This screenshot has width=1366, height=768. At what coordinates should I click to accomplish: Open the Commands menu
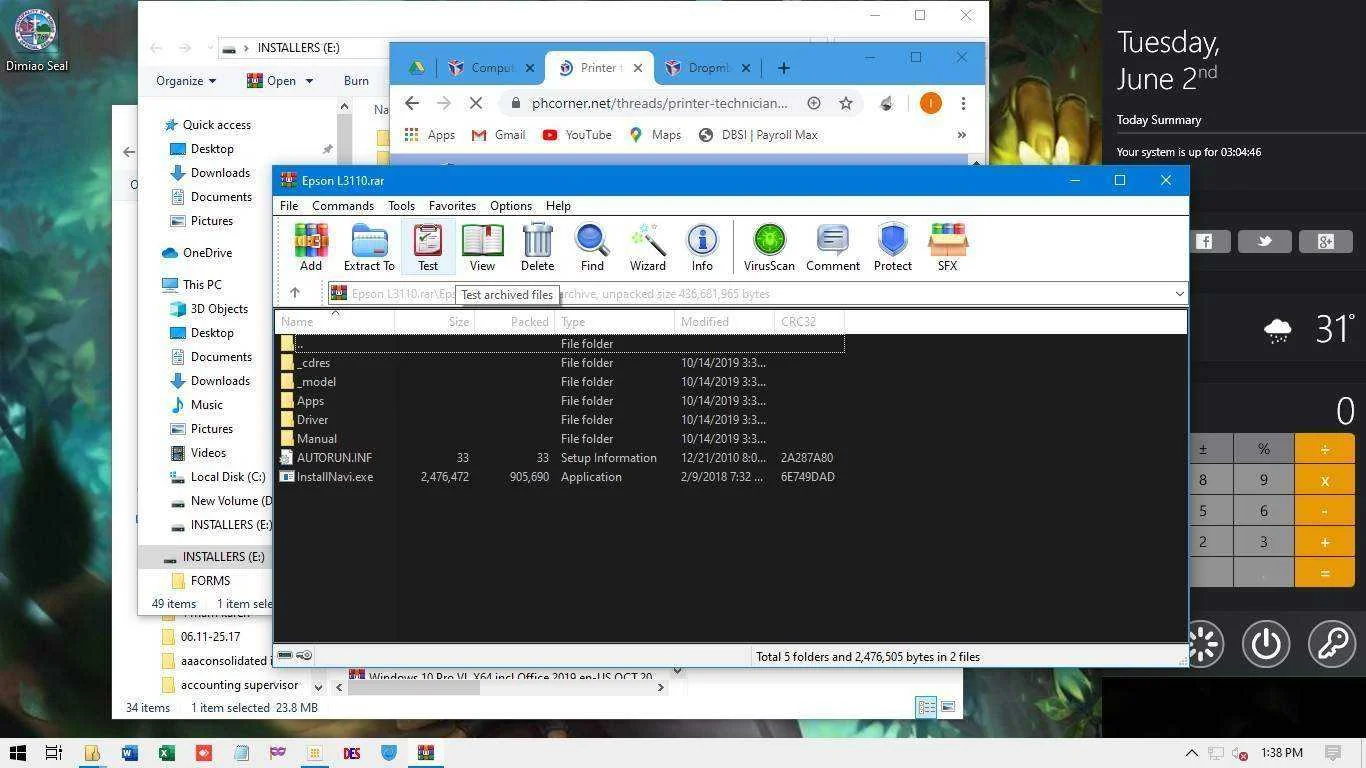[343, 205]
